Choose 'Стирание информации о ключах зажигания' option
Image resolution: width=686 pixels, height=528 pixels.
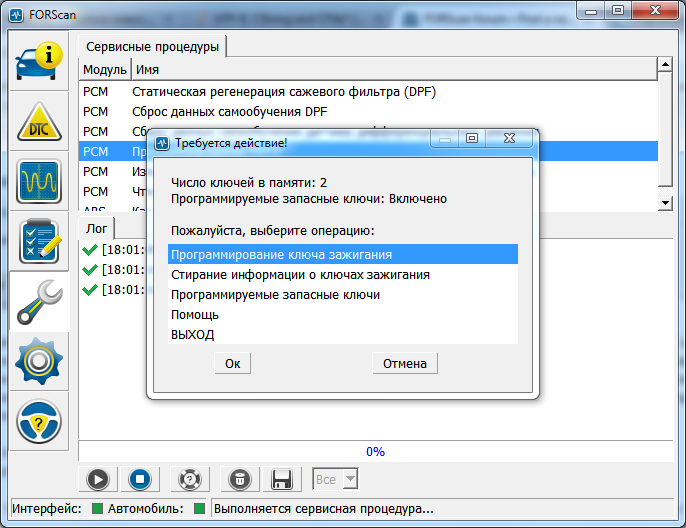(x=300, y=275)
